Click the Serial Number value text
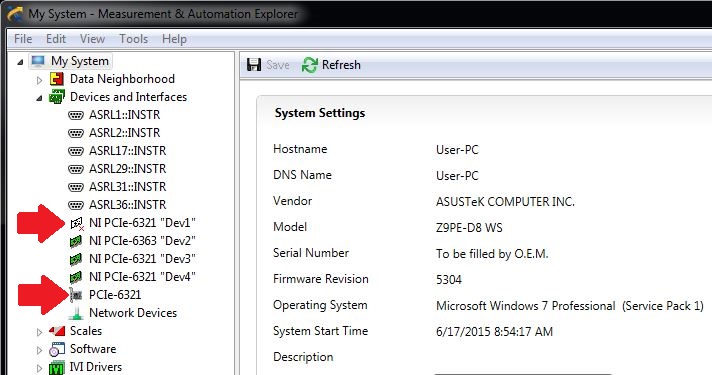 coord(492,254)
